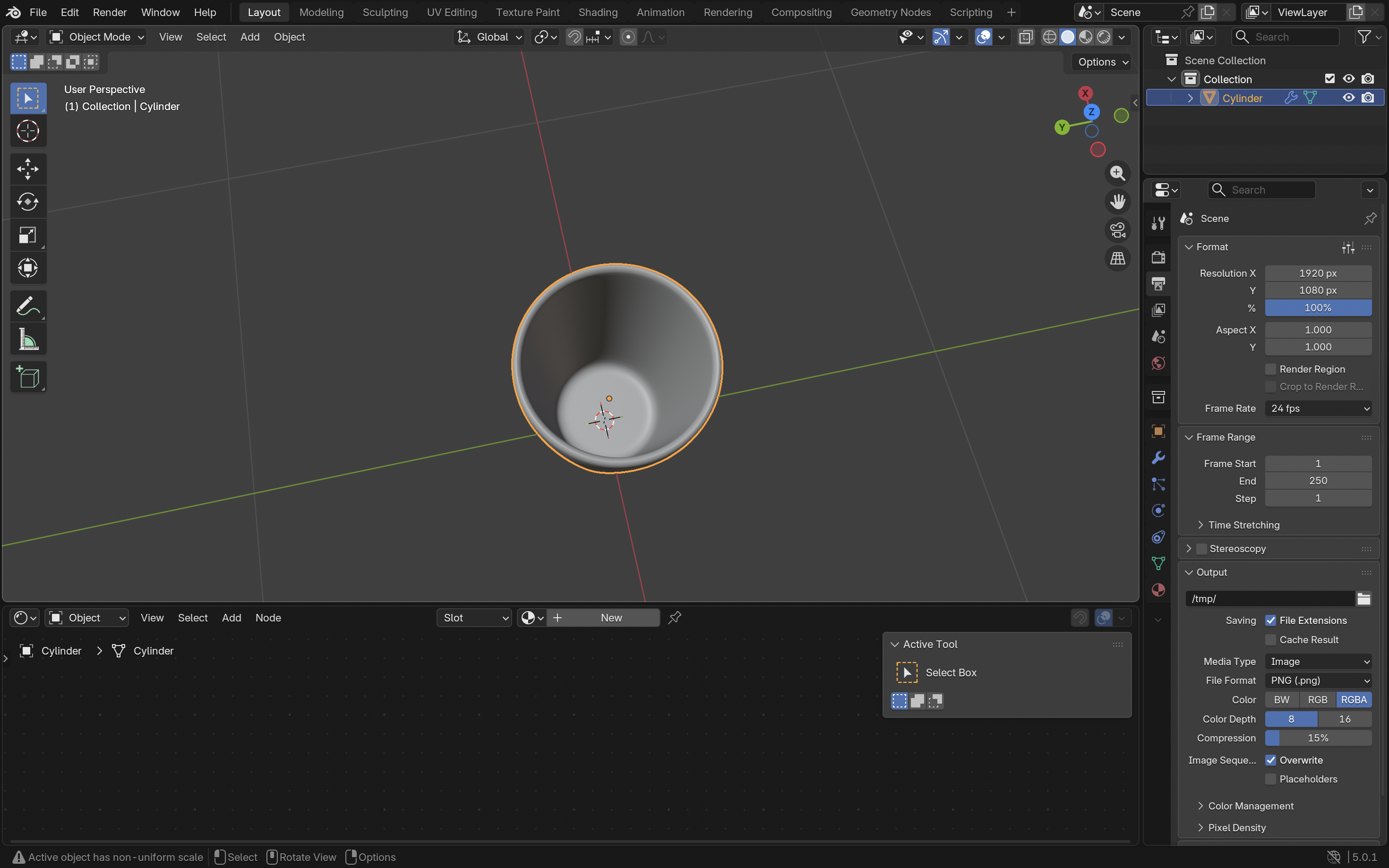Open the Modifiers properties tab

1157,458
